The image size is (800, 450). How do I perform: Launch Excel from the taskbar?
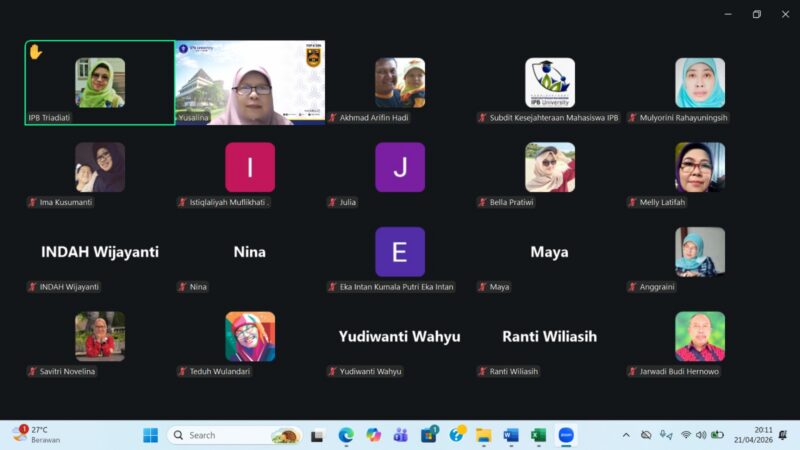click(x=538, y=435)
